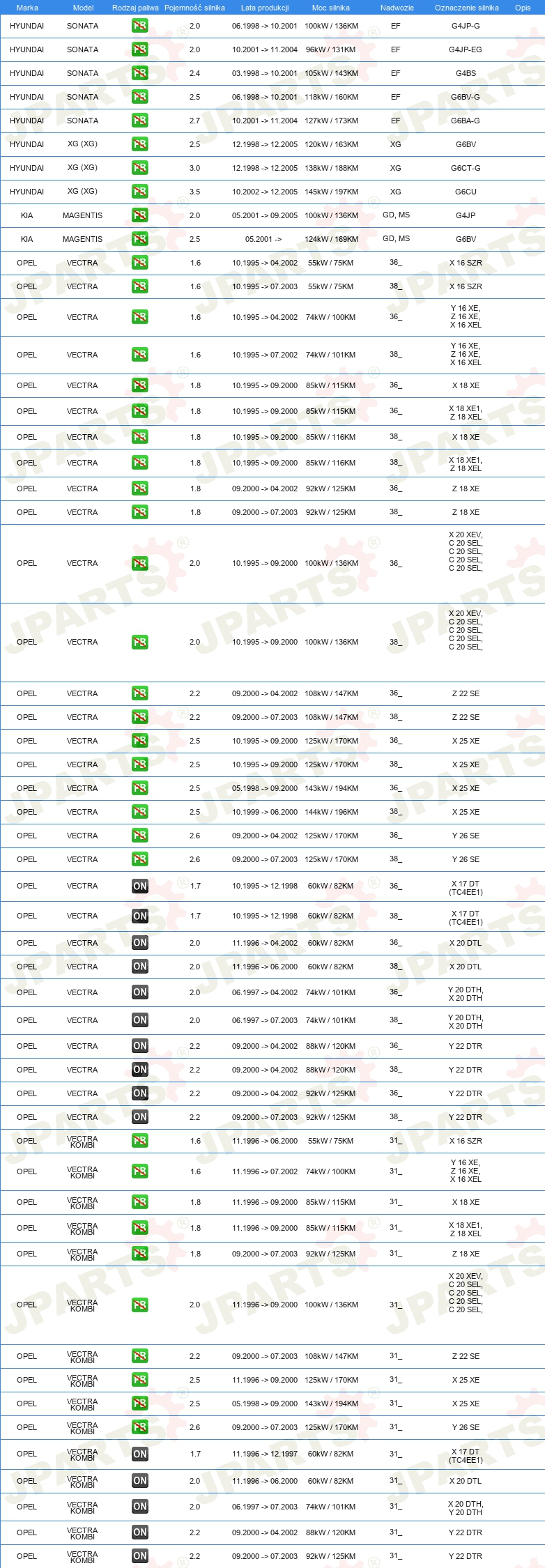This screenshot has width=545, height=1568.
Task: Click petrol icon in Vectra 36_ Z 22 SE row
Action: point(139,693)
